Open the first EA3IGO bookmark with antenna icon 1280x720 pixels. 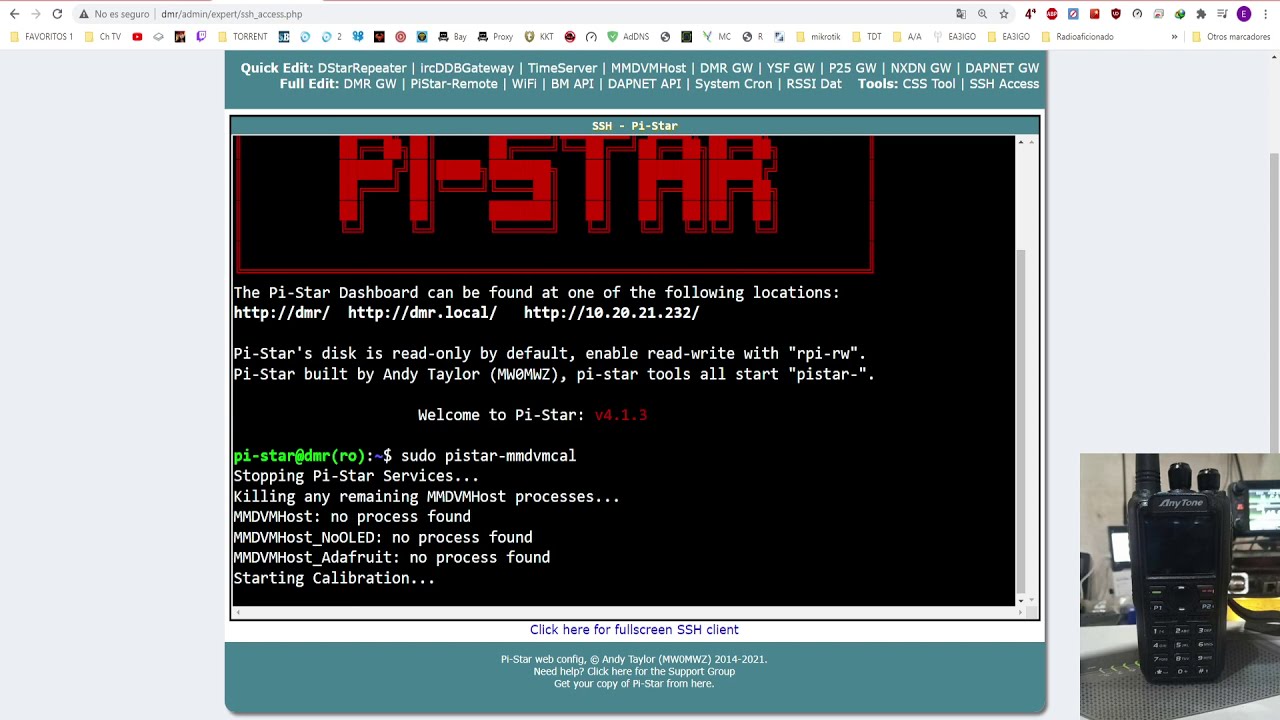click(954, 37)
